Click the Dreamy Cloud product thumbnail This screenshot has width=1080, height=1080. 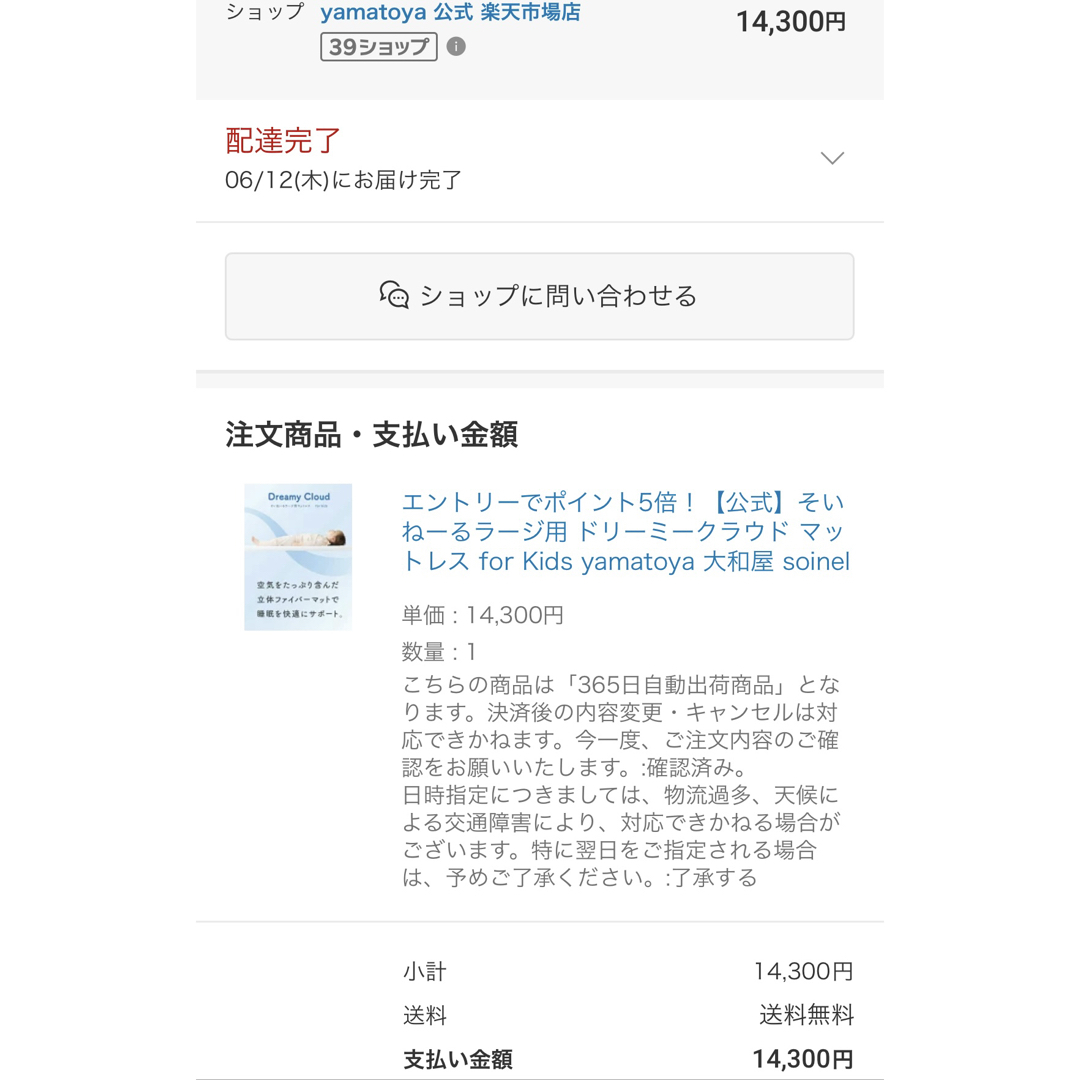point(298,557)
